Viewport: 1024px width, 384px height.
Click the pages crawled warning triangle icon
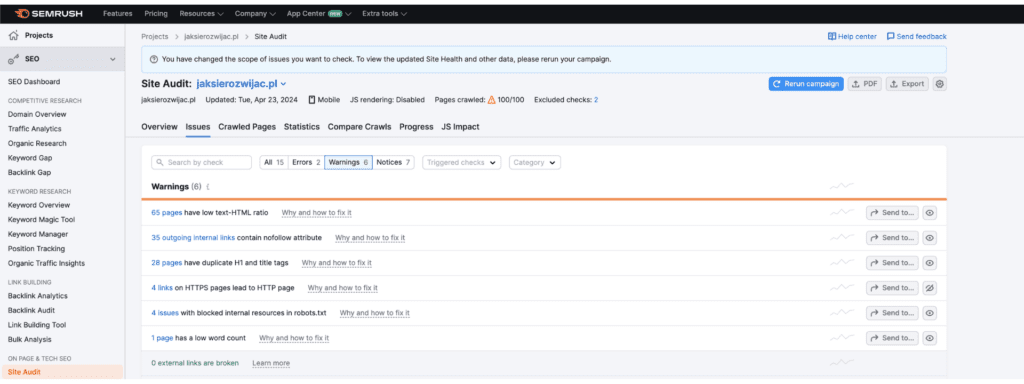pyautogui.click(x=492, y=100)
